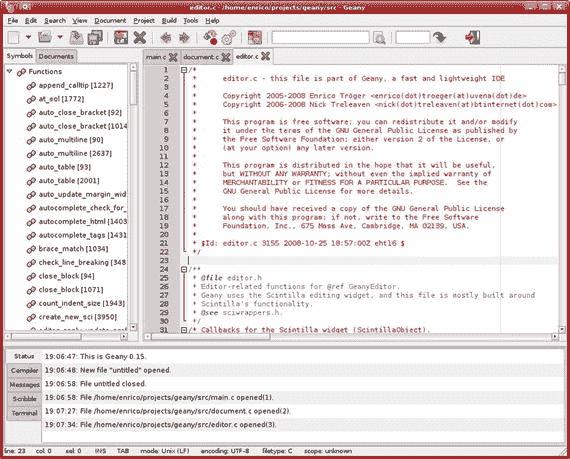Collapse the fold marker at line 24
Viewport: 570px width, 459px height.
pos(184,269)
